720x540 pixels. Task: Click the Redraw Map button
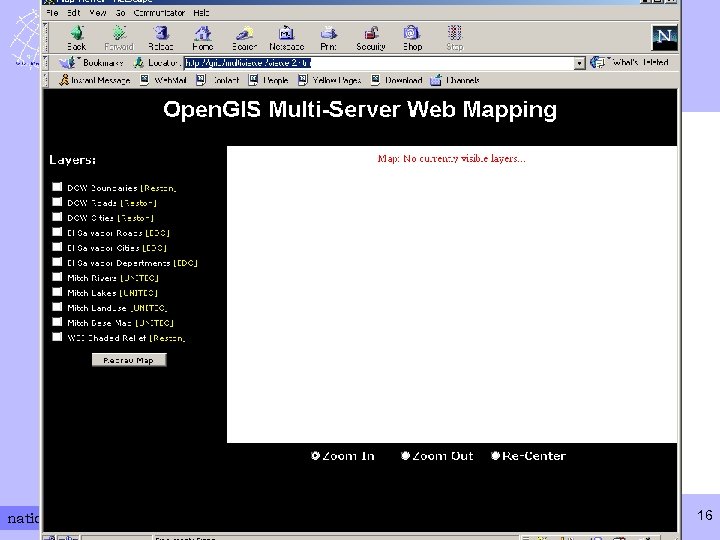(x=129, y=360)
